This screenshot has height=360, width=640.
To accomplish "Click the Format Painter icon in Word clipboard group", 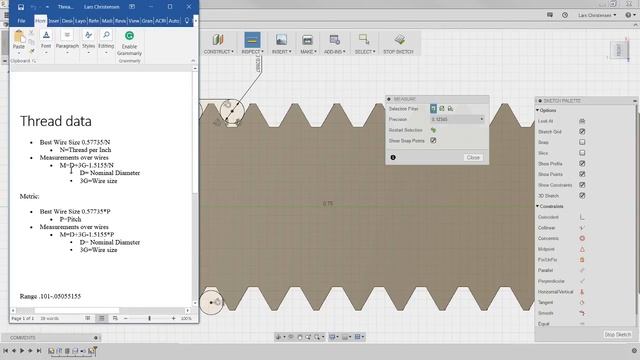I will (x=31, y=51).
